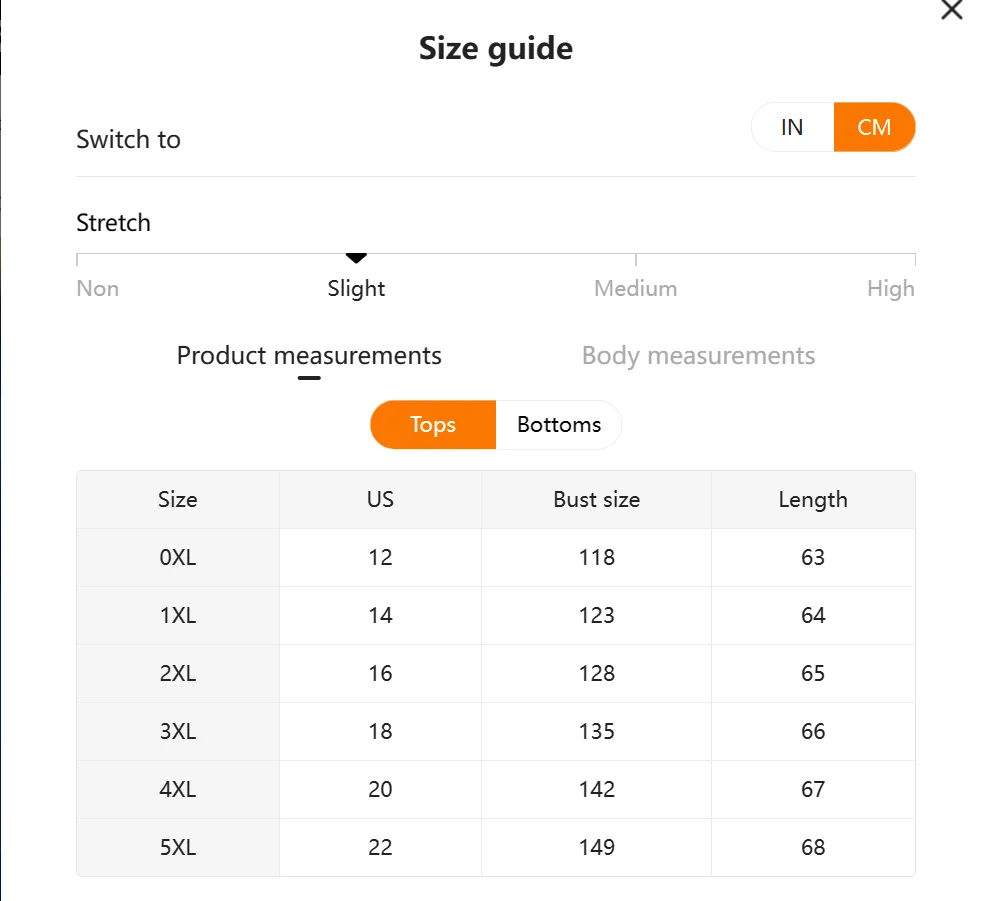Viewport: 984px width, 901px height.
Task: Click the 4XL size cell
Action: tap(178, 789)
